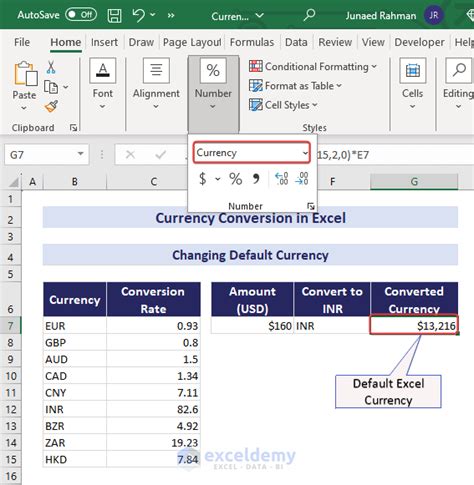This screenshot has width=474, height=485.
Task: Click the Converted Currency header cell
Action: pyautogui.click(x=414, y=300)
